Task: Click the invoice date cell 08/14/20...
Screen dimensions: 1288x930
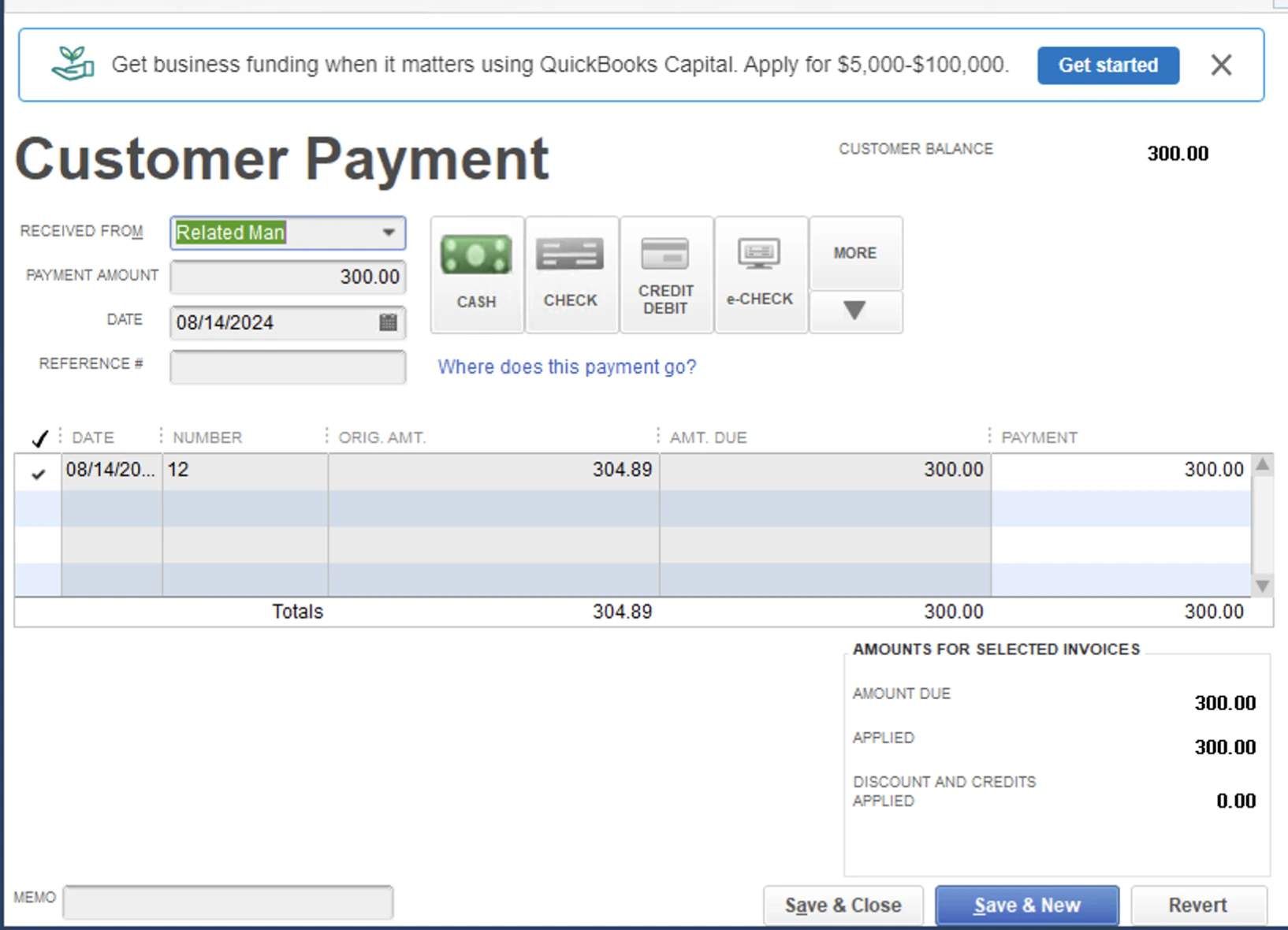Action: [x=111, y=471]
